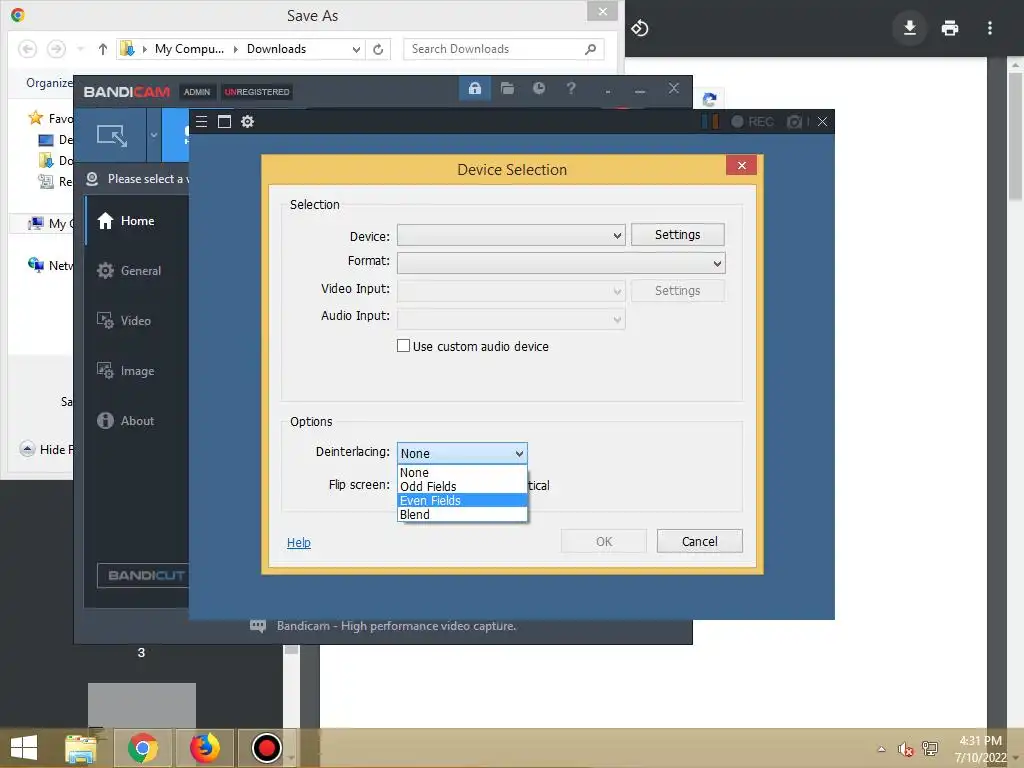Image resolution: width=1024 pixels, height=768 pixels.
Task: Click Search Downloads field
Action: coord(503,49)
